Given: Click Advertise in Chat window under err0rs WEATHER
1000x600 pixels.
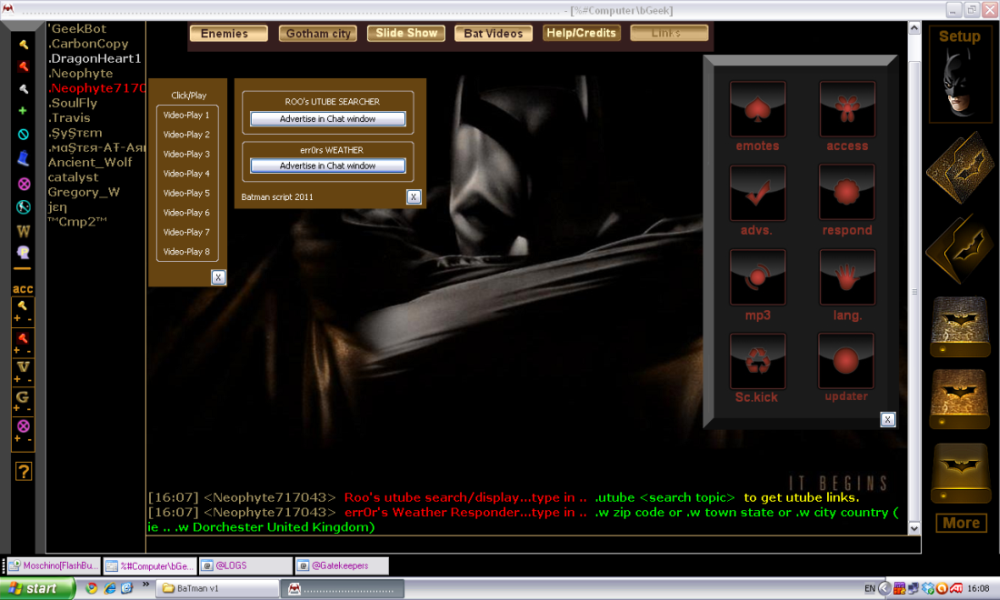Looking at the screenshot, I should click(x=328, y=166).
